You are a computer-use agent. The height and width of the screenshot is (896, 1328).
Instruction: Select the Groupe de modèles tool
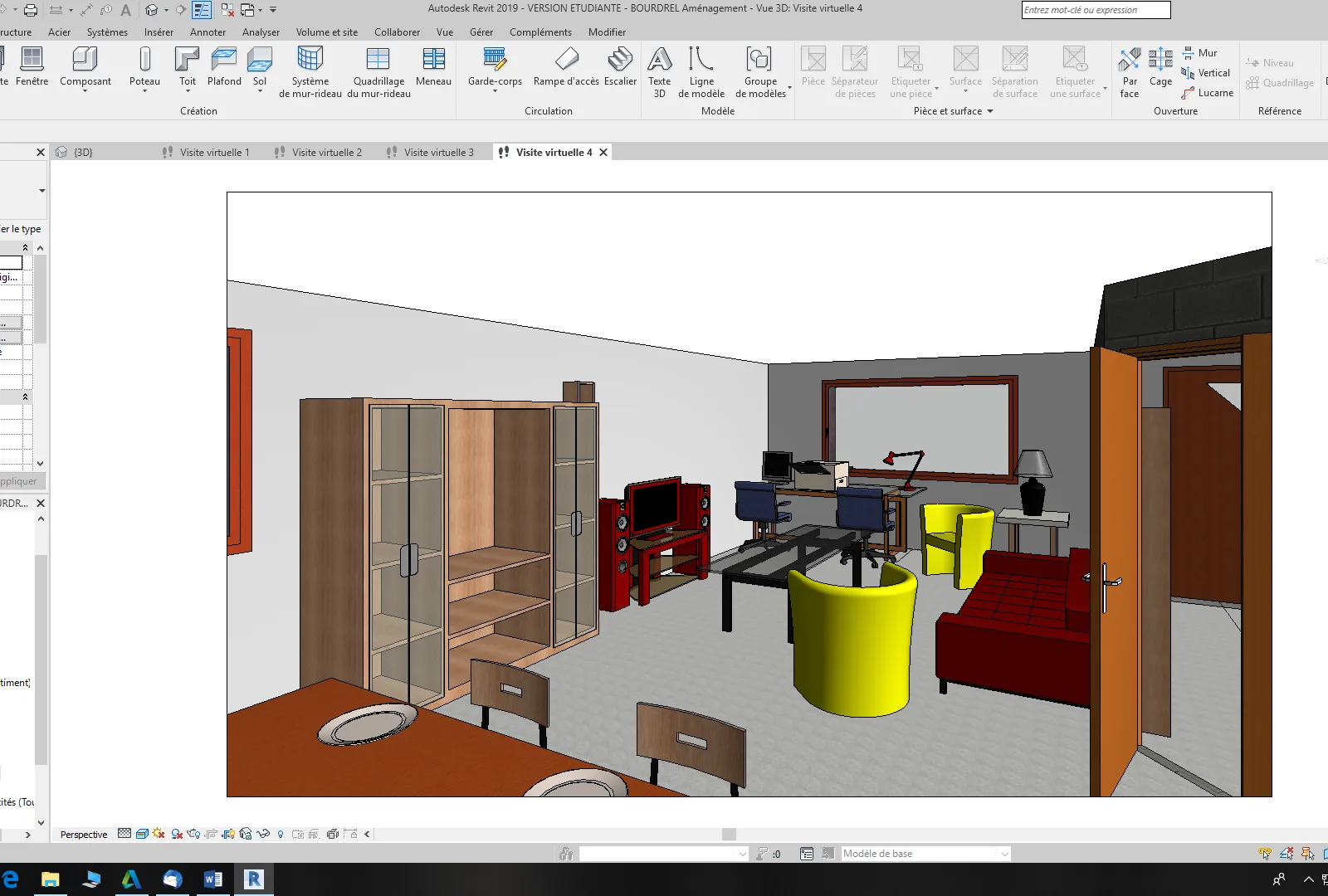[x=760, y=72]
